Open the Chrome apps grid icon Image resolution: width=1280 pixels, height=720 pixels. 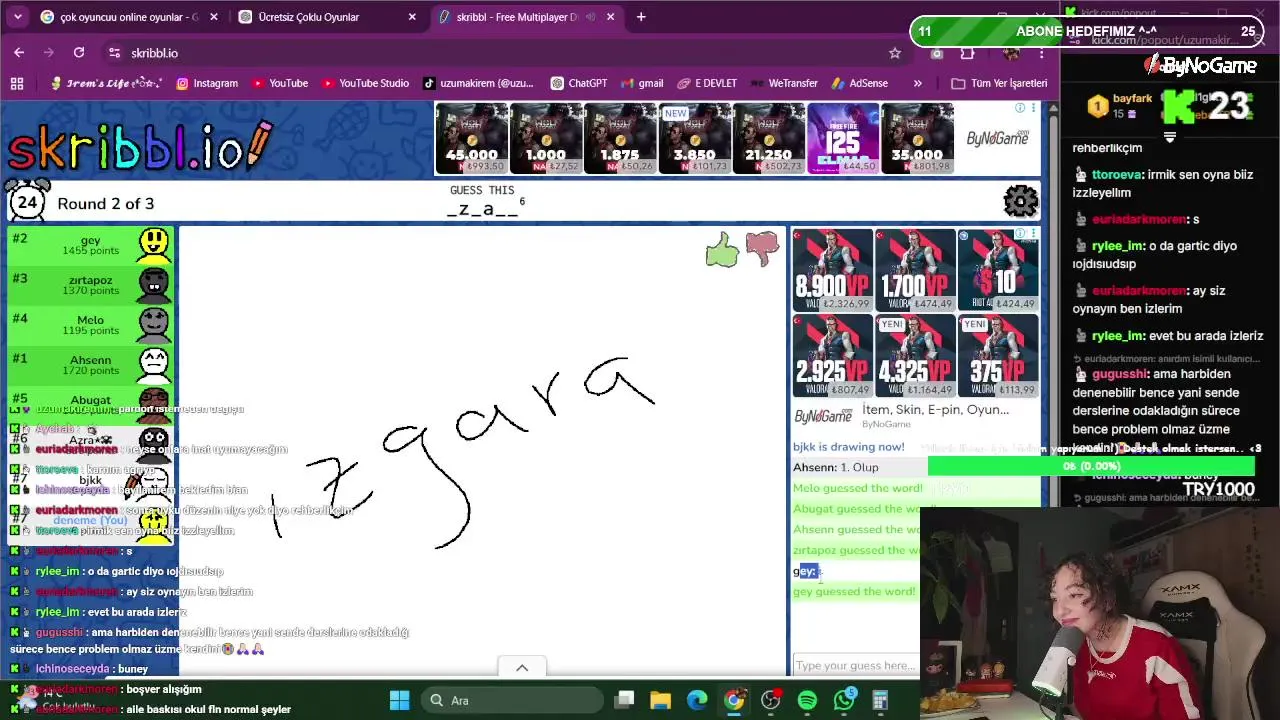pyautogui.click(x=16, y=83)
